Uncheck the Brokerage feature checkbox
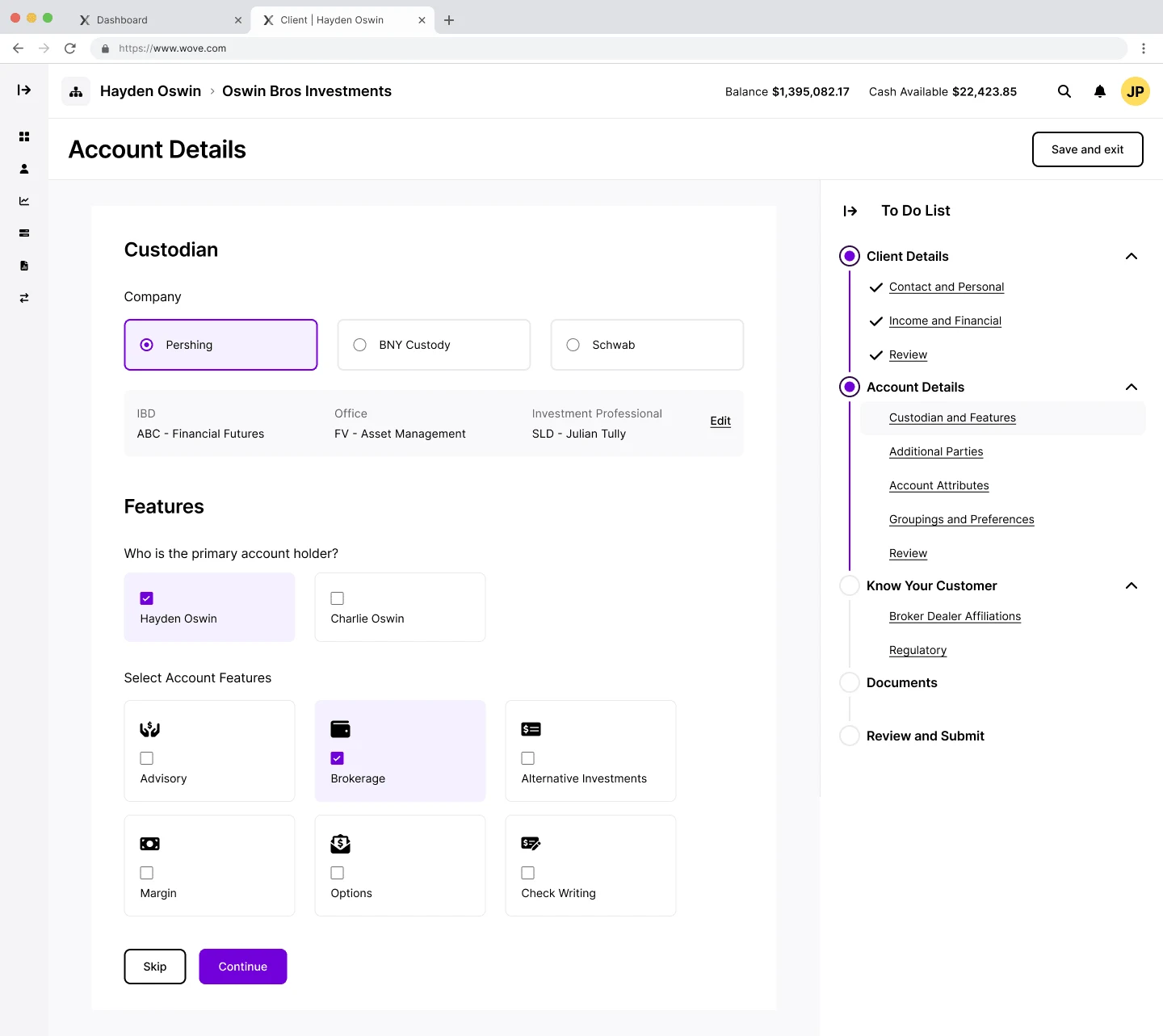The image size is (1163, 1036). 338,758
